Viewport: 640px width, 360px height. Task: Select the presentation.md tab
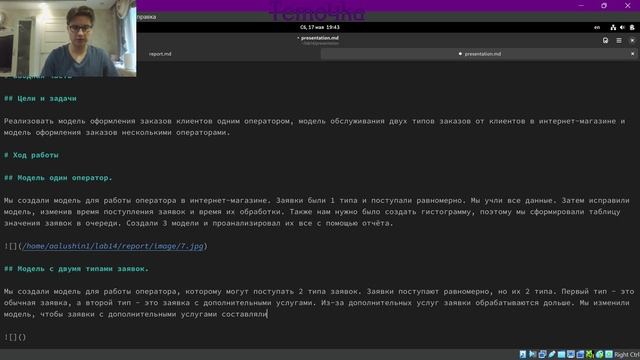point(480,54)
